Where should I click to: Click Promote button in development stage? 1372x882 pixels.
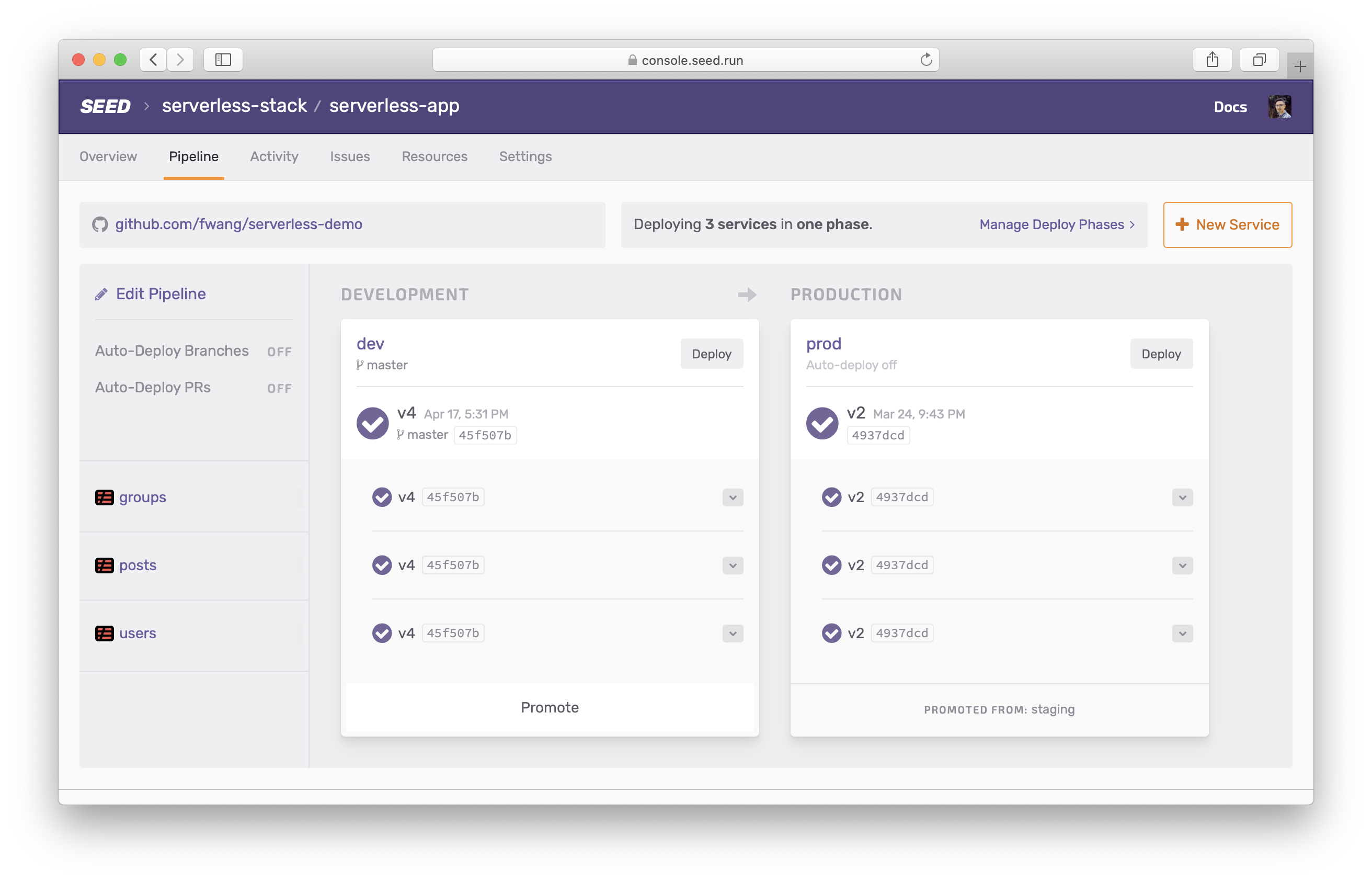coord(549,708)
